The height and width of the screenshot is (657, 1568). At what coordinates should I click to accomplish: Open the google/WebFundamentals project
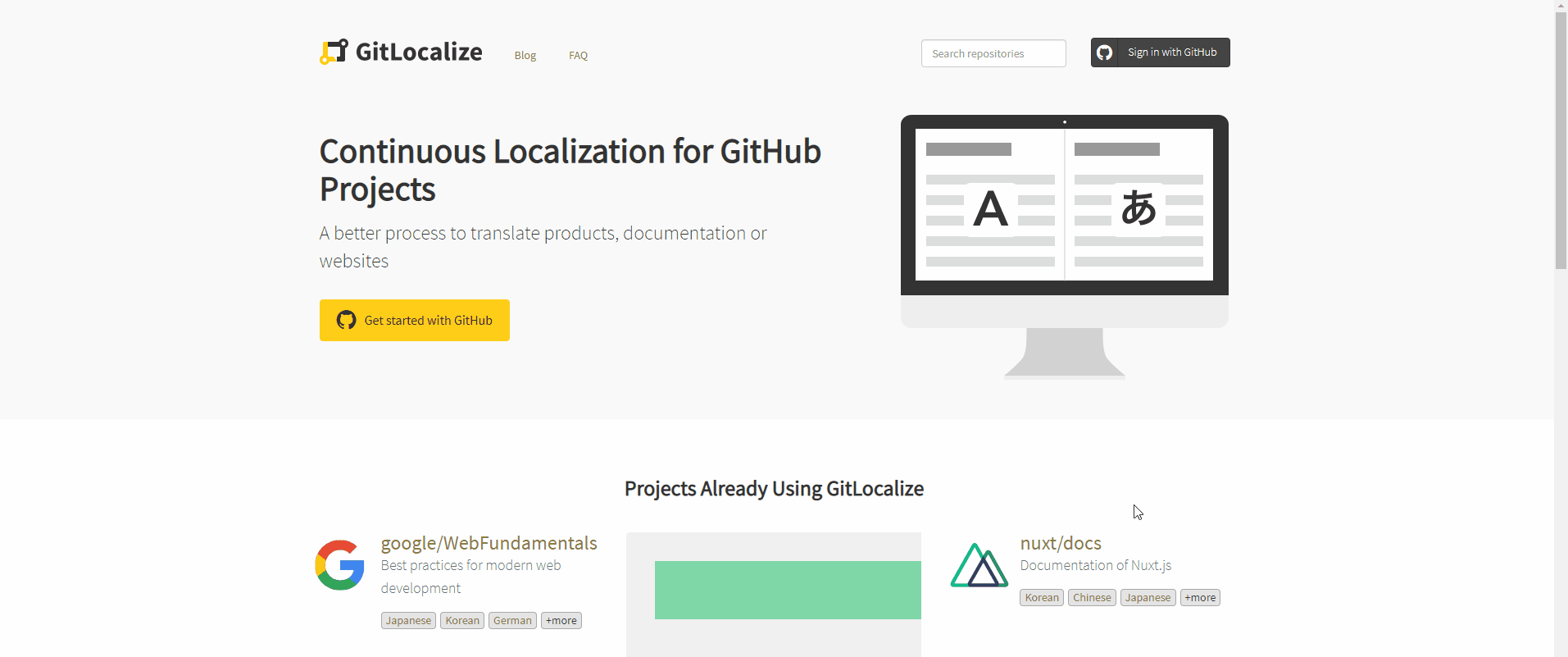[x=489, y=543]
